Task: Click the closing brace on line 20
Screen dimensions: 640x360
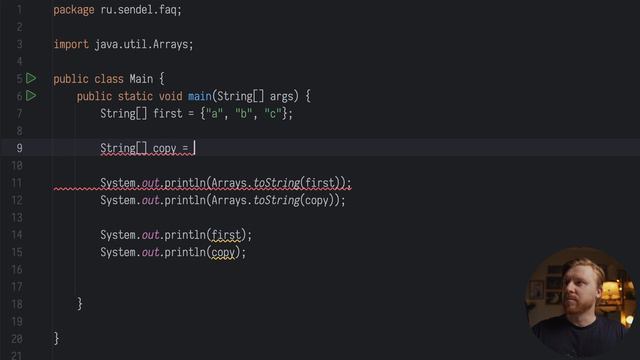Action: coord(56,339)
